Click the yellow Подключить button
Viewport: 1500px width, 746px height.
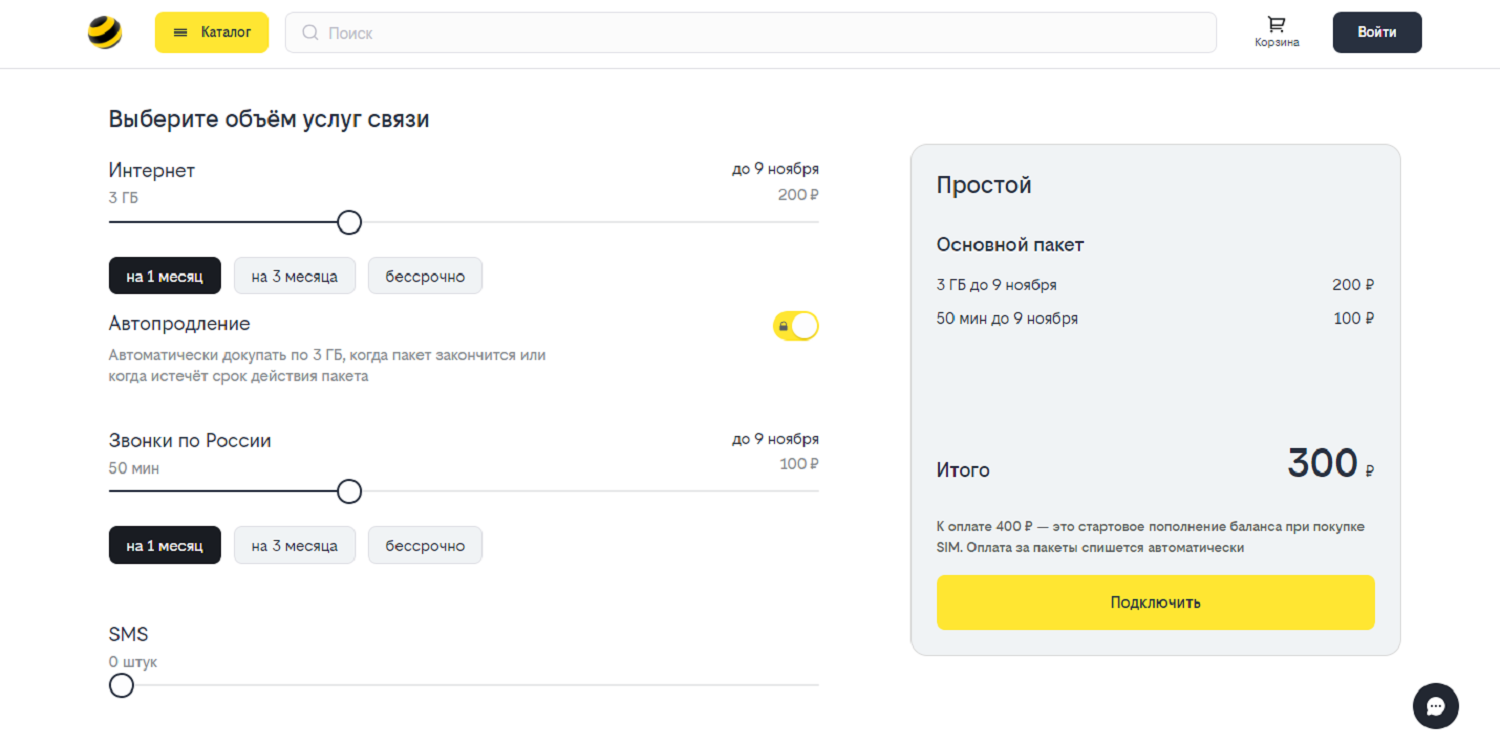point(1155,602)
